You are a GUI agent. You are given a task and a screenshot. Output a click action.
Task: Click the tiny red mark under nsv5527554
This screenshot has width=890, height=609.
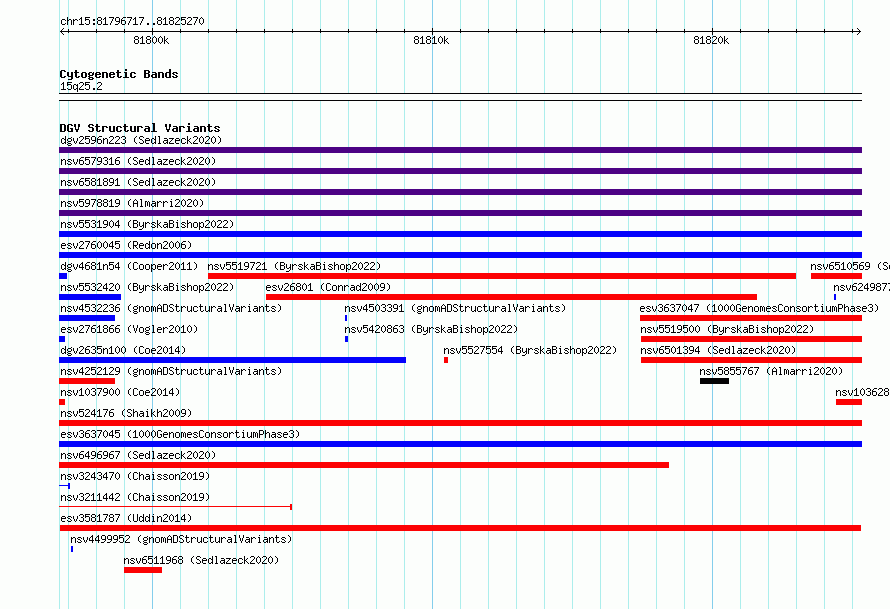(x=446, y=360)
